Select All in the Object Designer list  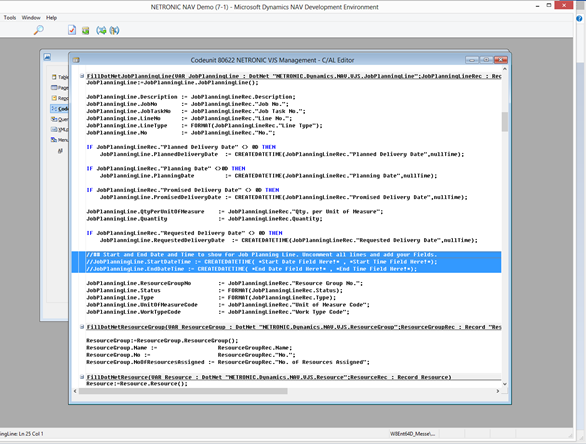pyautogui.click(x=60, y=151)
